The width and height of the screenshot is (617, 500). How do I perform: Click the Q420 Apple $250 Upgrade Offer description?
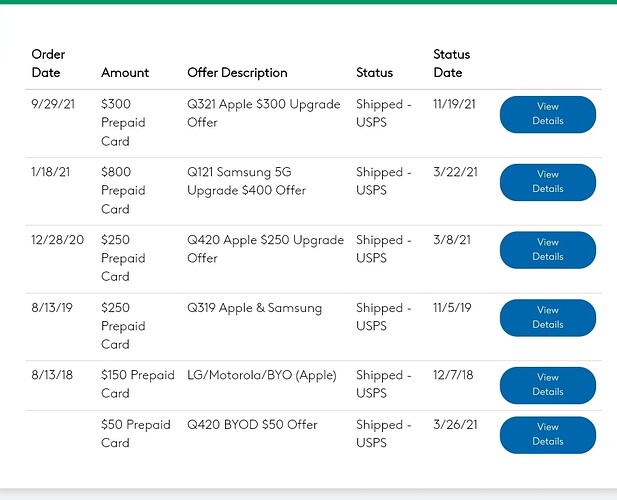[x=265, y=249]
